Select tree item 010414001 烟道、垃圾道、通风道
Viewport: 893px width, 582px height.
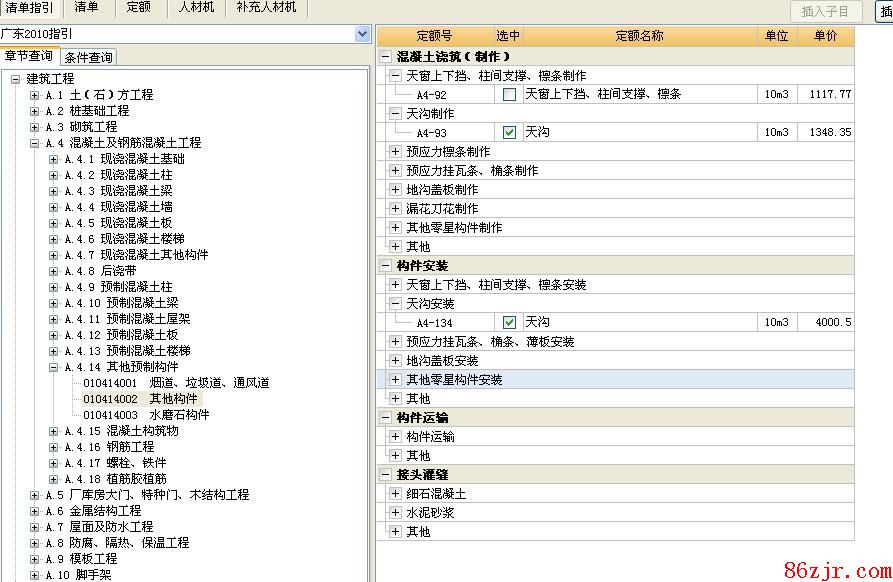(175, 383)
